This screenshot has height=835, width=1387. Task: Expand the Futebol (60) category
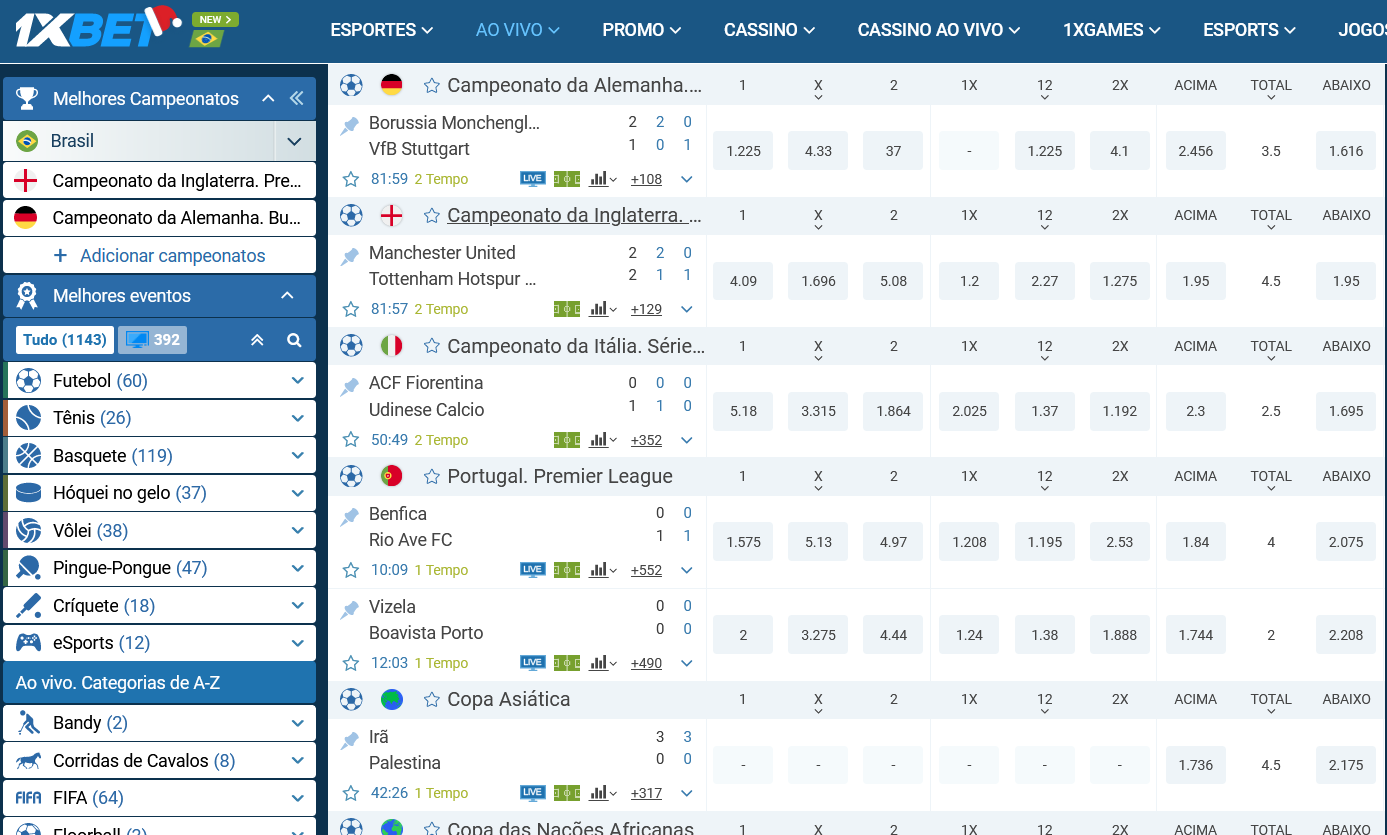pos(297,381)
